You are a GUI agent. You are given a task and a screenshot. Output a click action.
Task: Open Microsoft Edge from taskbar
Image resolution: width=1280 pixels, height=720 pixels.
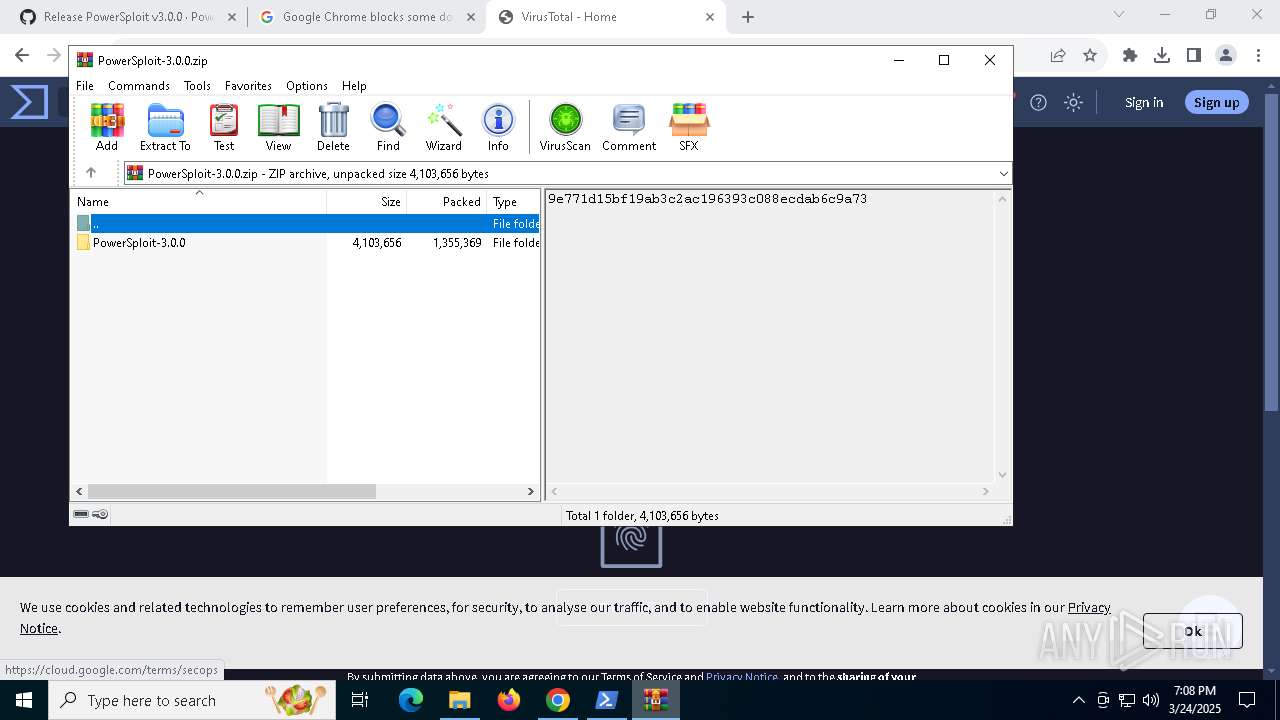pos(411,700)
